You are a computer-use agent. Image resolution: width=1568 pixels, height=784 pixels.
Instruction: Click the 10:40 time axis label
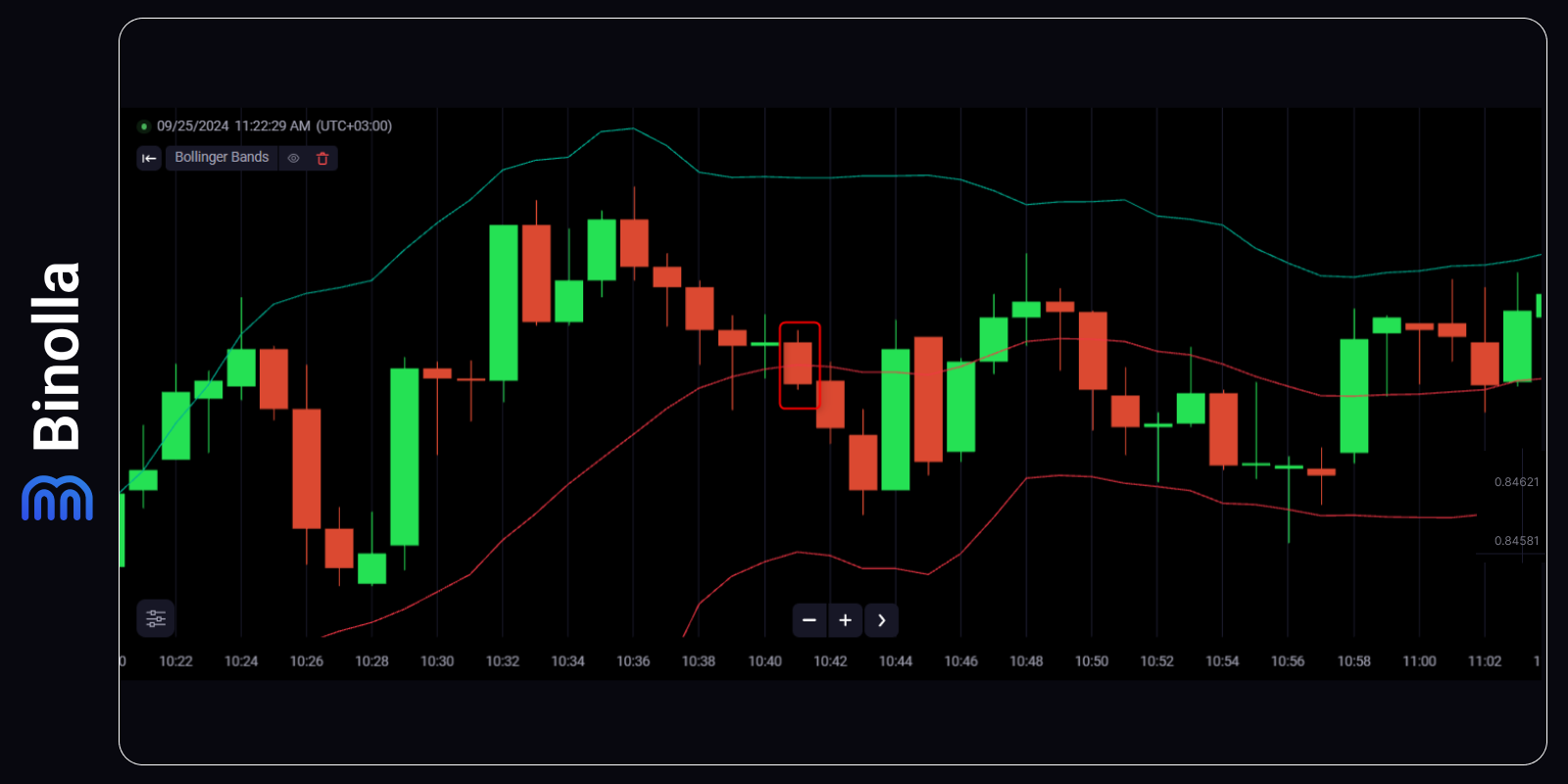[x=765, y=661]
